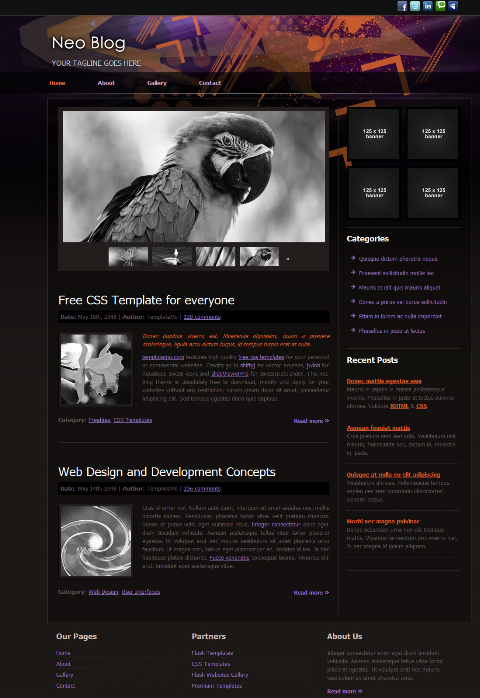
Task: Open CSS Templates under Partners footer
Action: (x=211, y=664)
